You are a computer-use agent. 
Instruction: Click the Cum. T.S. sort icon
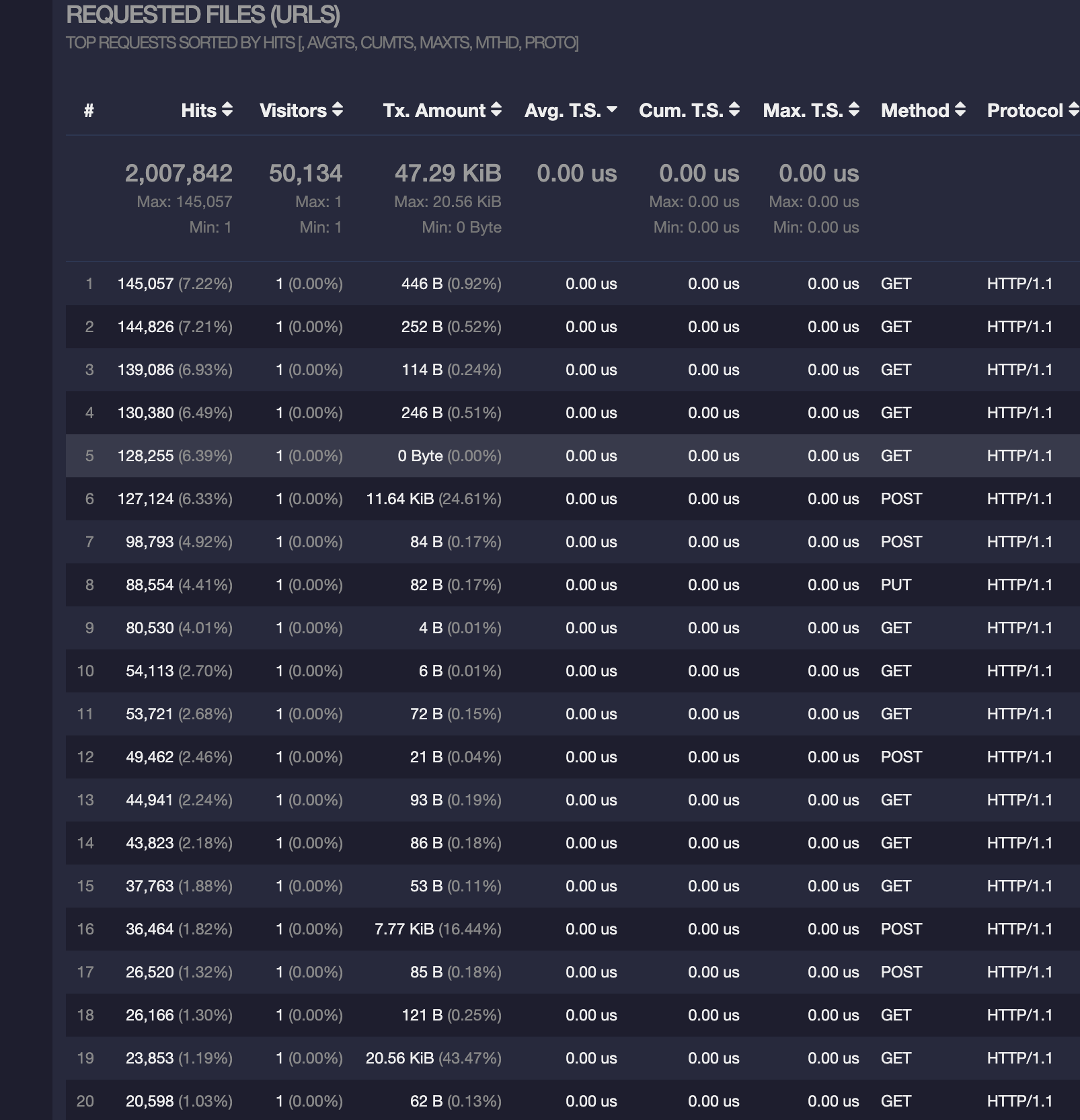tap(733, 110)
